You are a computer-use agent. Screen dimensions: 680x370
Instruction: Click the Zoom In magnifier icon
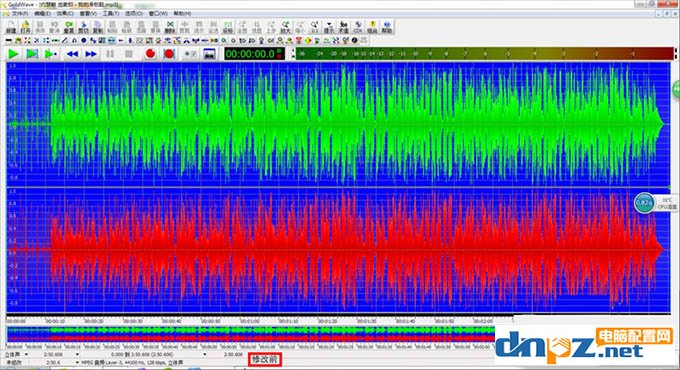pos(285,27)
